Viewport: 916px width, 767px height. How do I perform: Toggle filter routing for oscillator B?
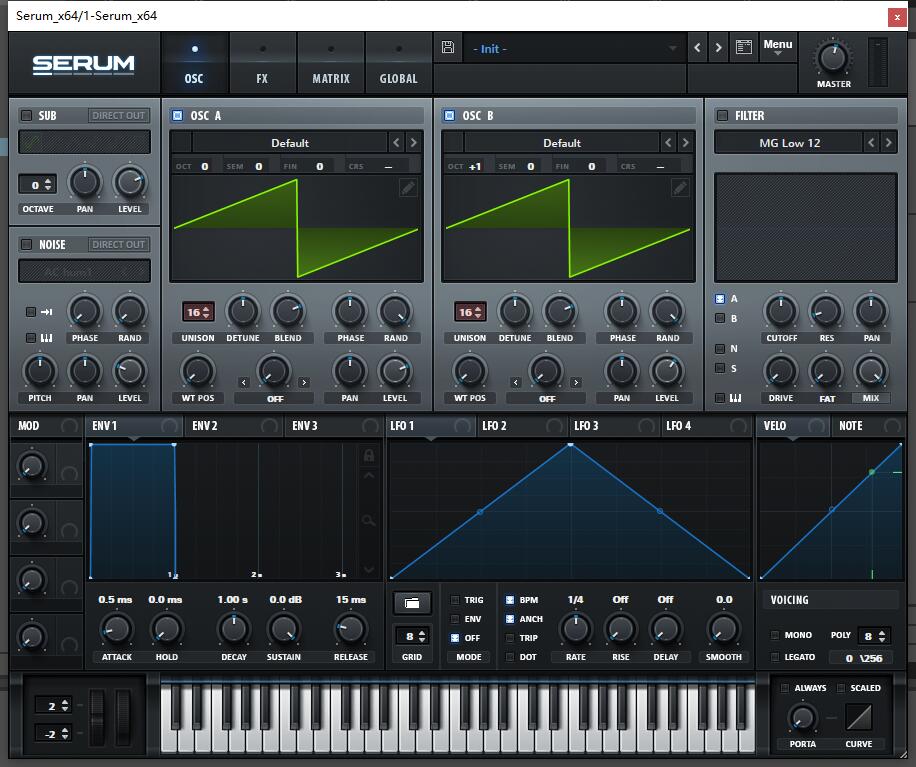tap(720, 318)
